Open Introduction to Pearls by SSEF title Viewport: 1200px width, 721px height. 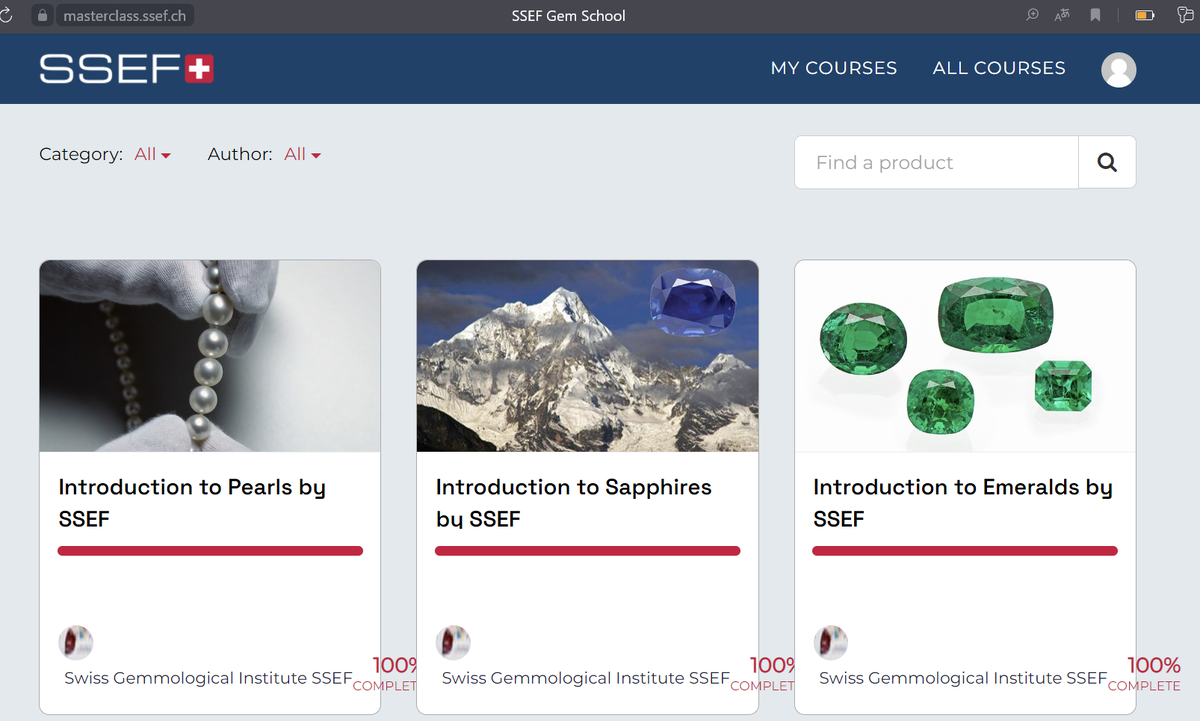192,503
